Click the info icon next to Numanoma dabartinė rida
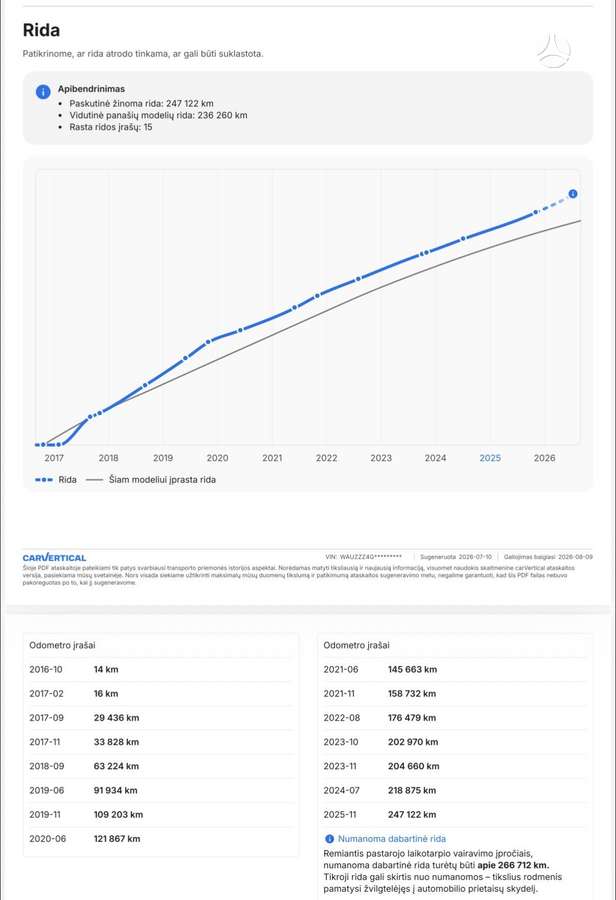This screenshot has height=900, width=616. 329,839
